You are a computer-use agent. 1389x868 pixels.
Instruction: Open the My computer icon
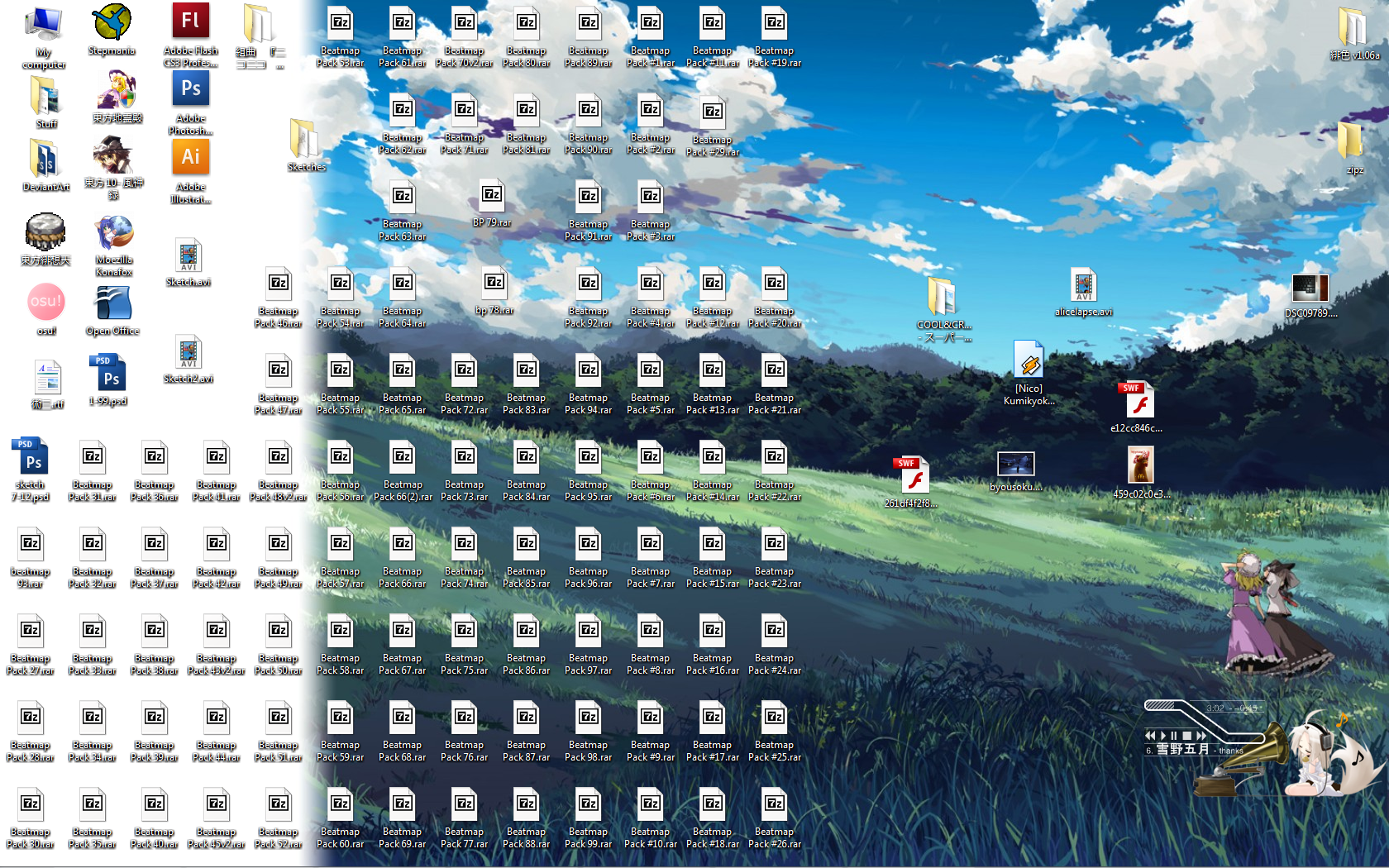[x=44, y=38]
